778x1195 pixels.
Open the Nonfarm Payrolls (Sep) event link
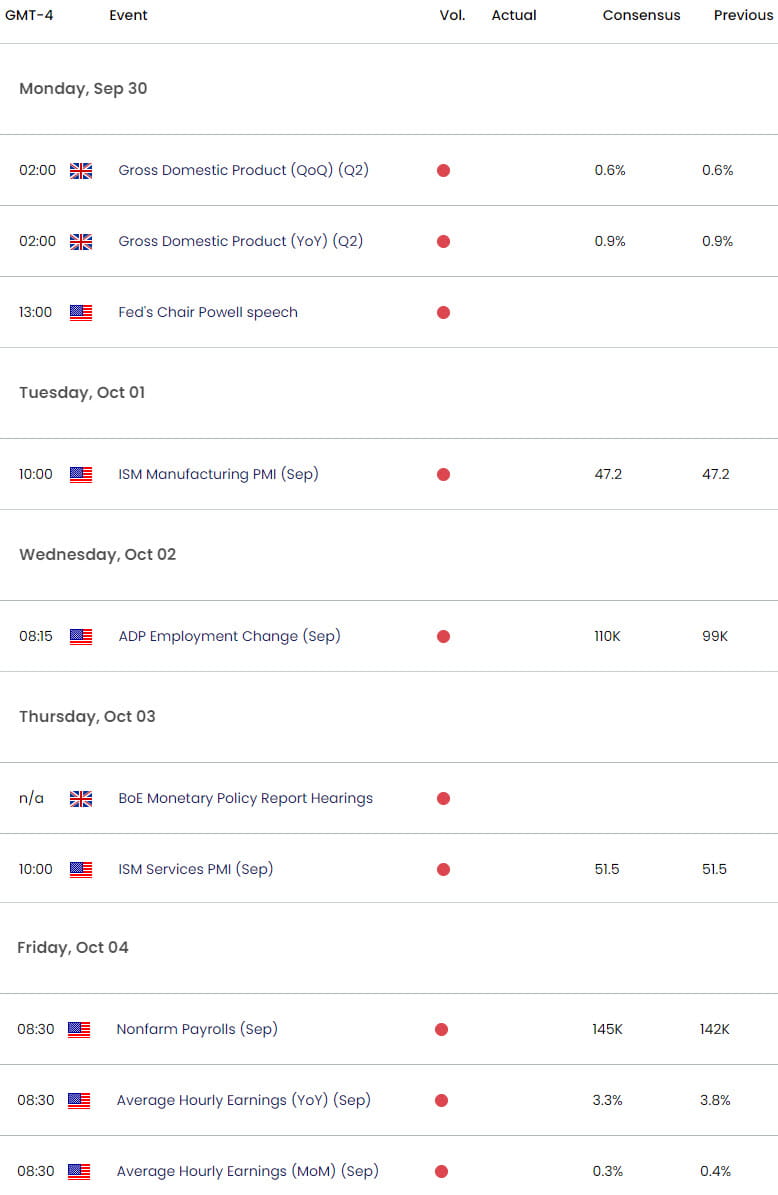[x=197, y=1029]
